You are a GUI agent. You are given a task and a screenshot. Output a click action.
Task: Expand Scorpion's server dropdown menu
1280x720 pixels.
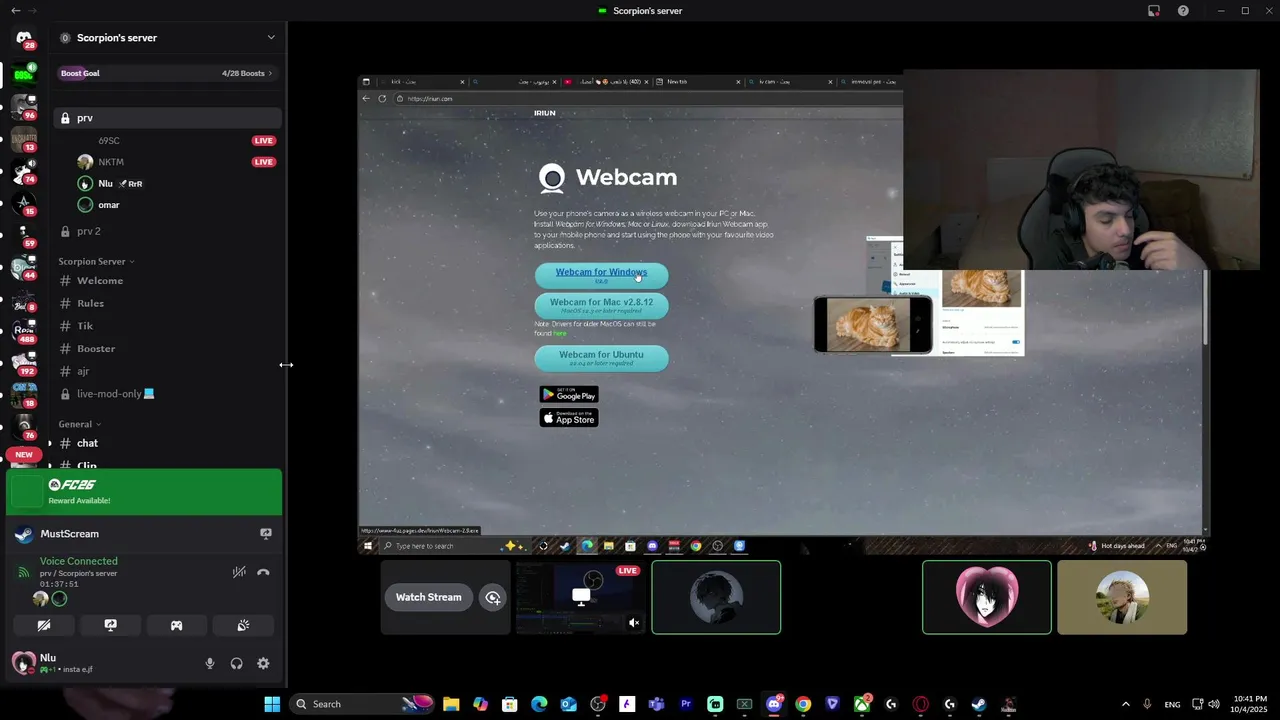coord(270,38)
